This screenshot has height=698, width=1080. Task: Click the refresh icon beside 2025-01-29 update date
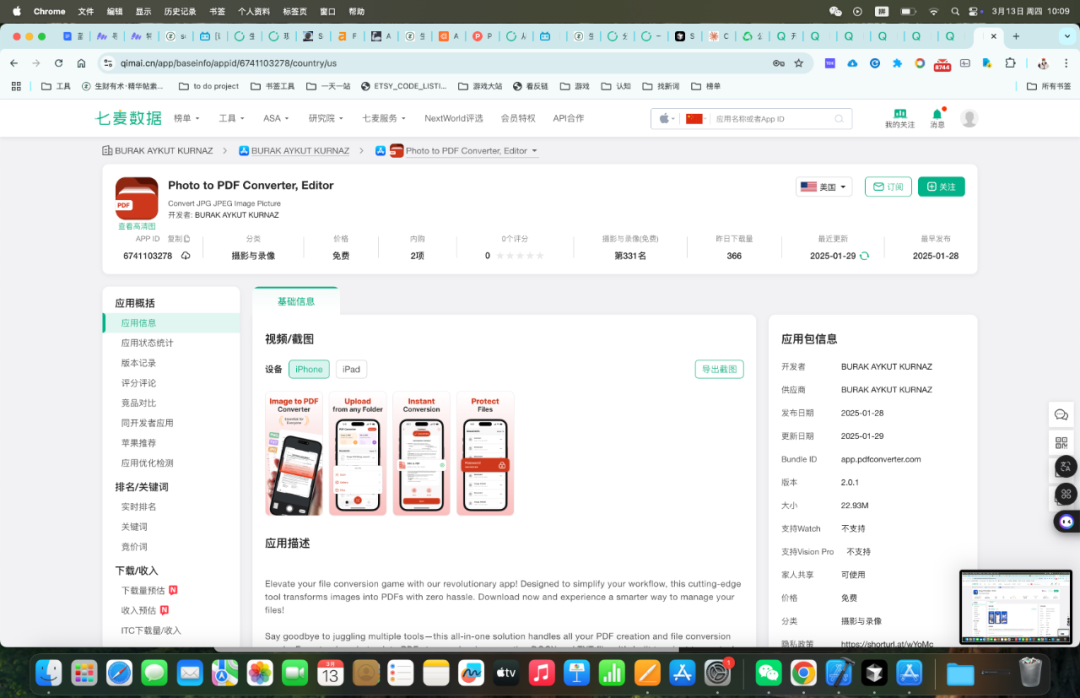coord(864,256)
